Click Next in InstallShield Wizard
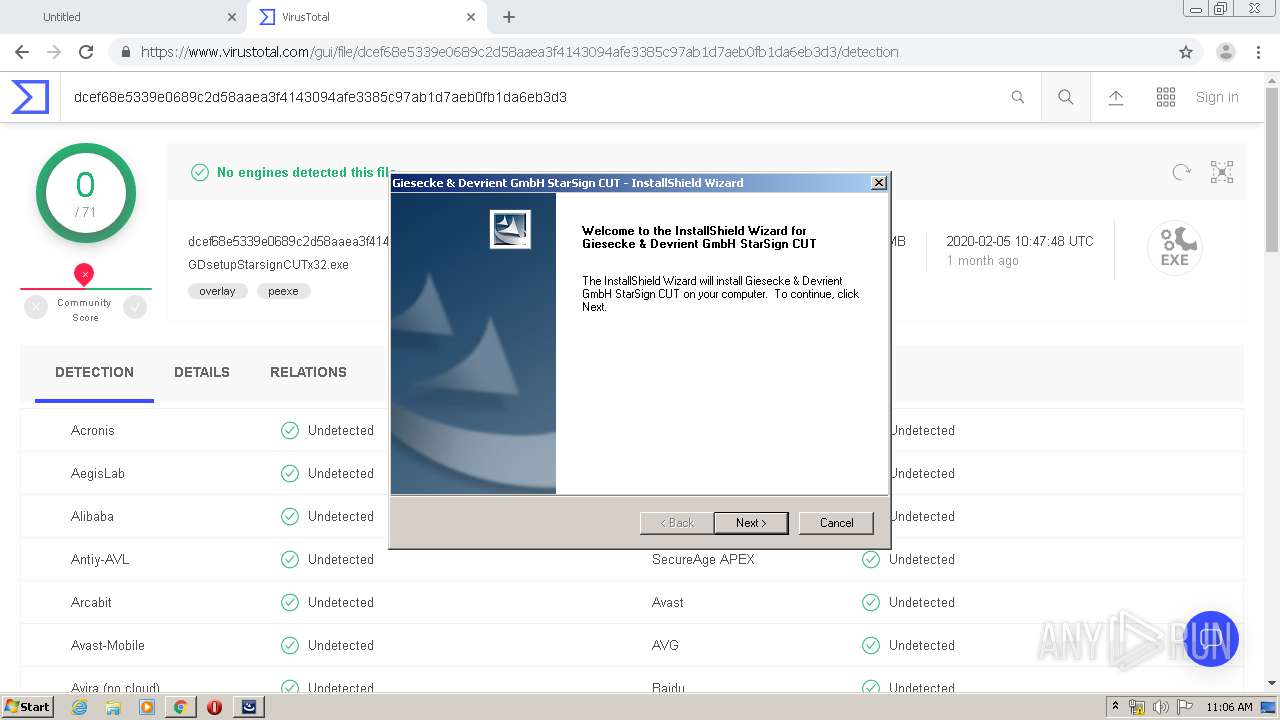The height and width of the screenshot is (720, 1280). tap(751, 523)
